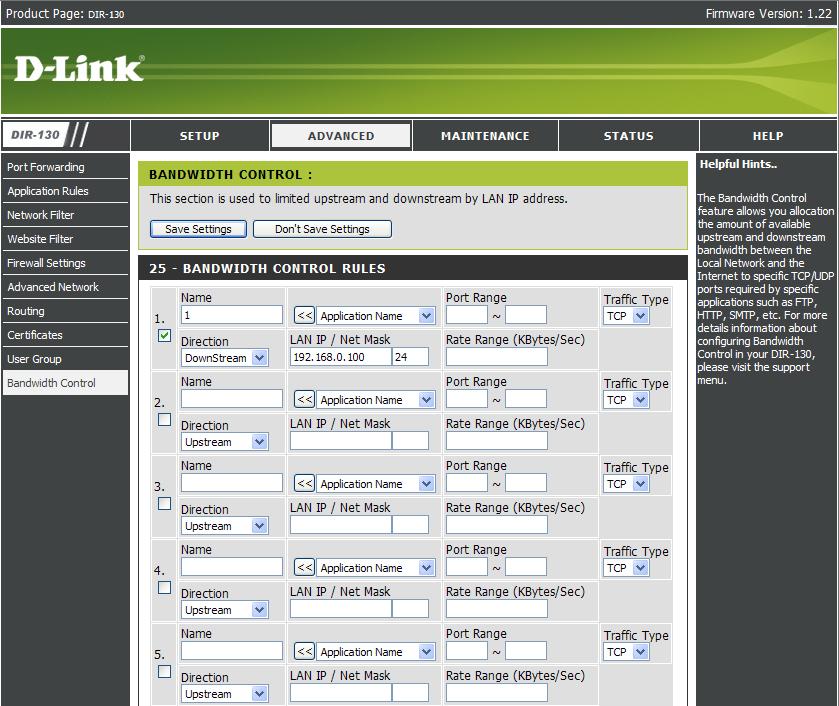The height and width of the screenshot is (706, 839).
Task: Click rule 5 Rate Range field
Action: pyautogui.click(x=497, y=693)
